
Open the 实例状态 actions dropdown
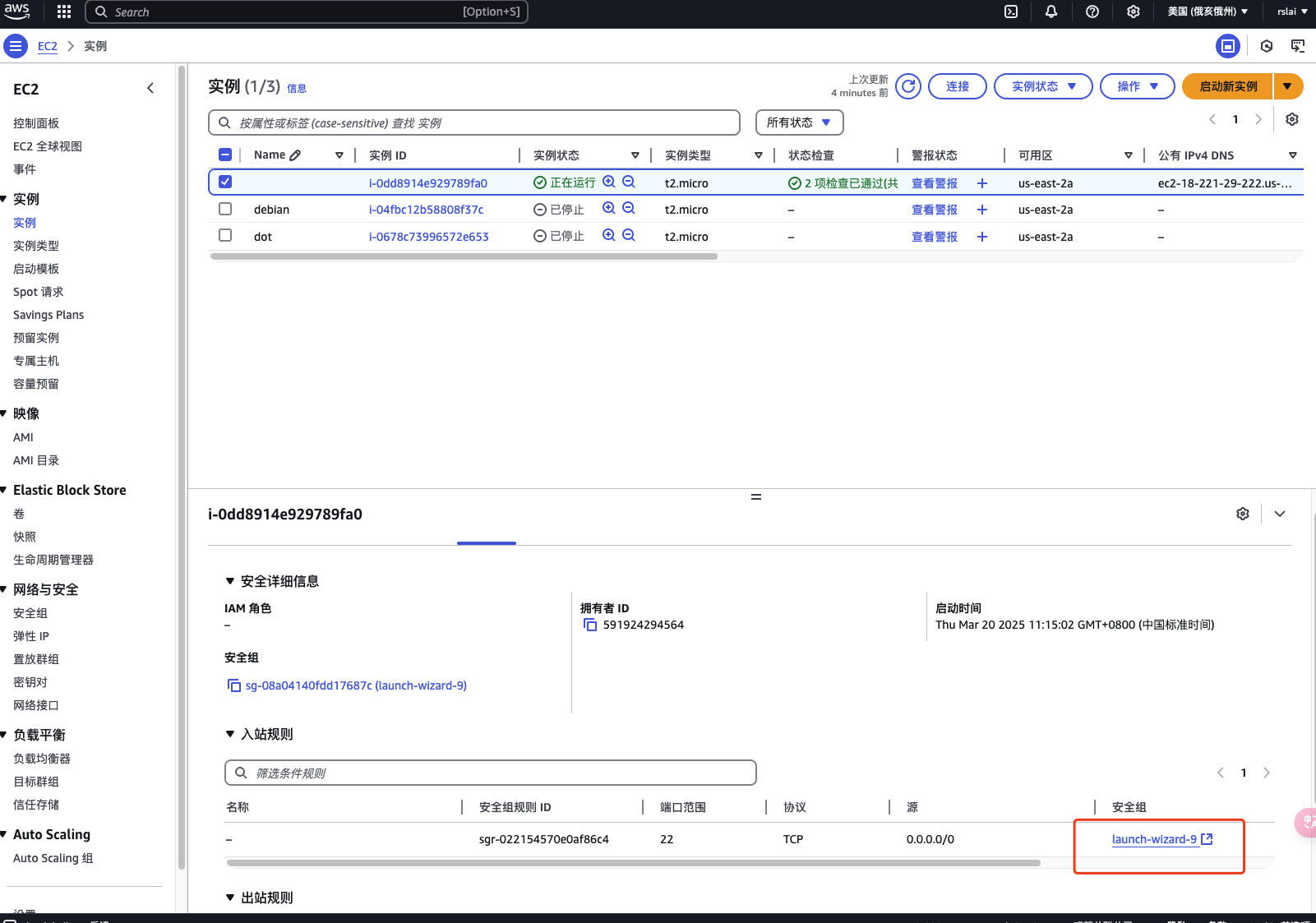(x=1043, y=86)
